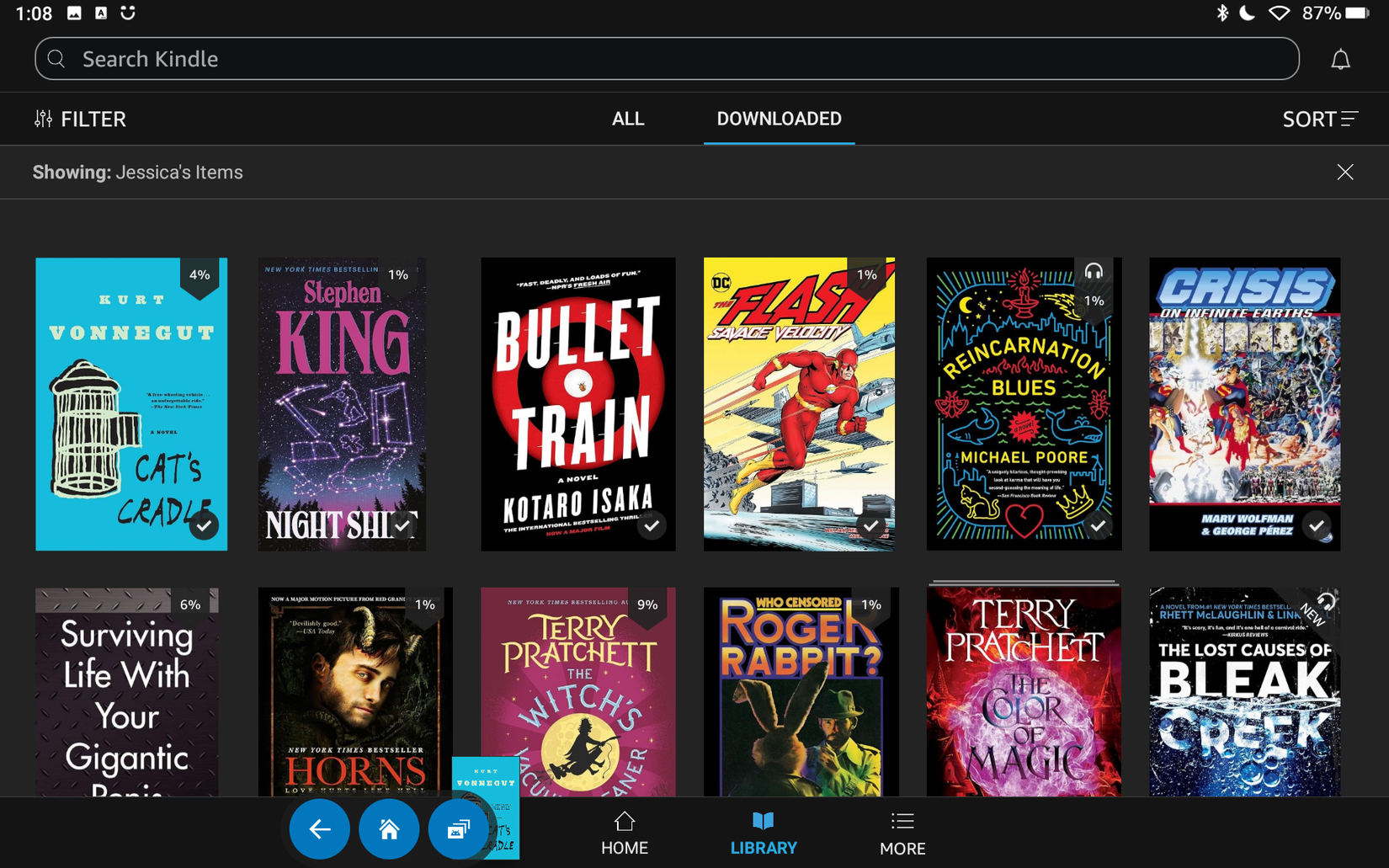Tap the downloaded checkmark on The Flash
The image size is (1389, 868).
click(871, 526)
